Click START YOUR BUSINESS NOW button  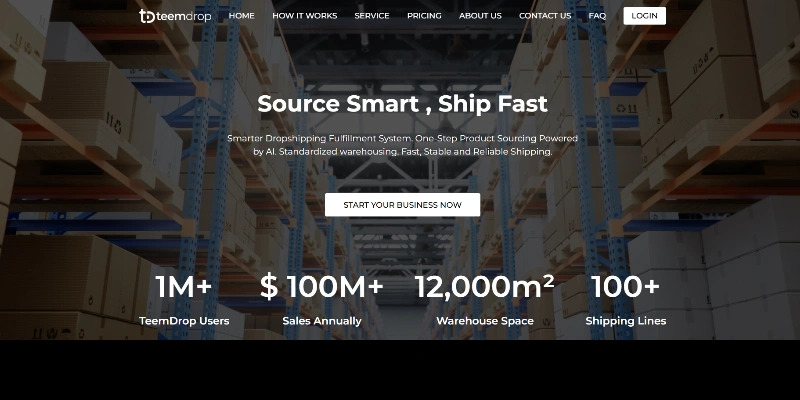click(x=403, y=205)
